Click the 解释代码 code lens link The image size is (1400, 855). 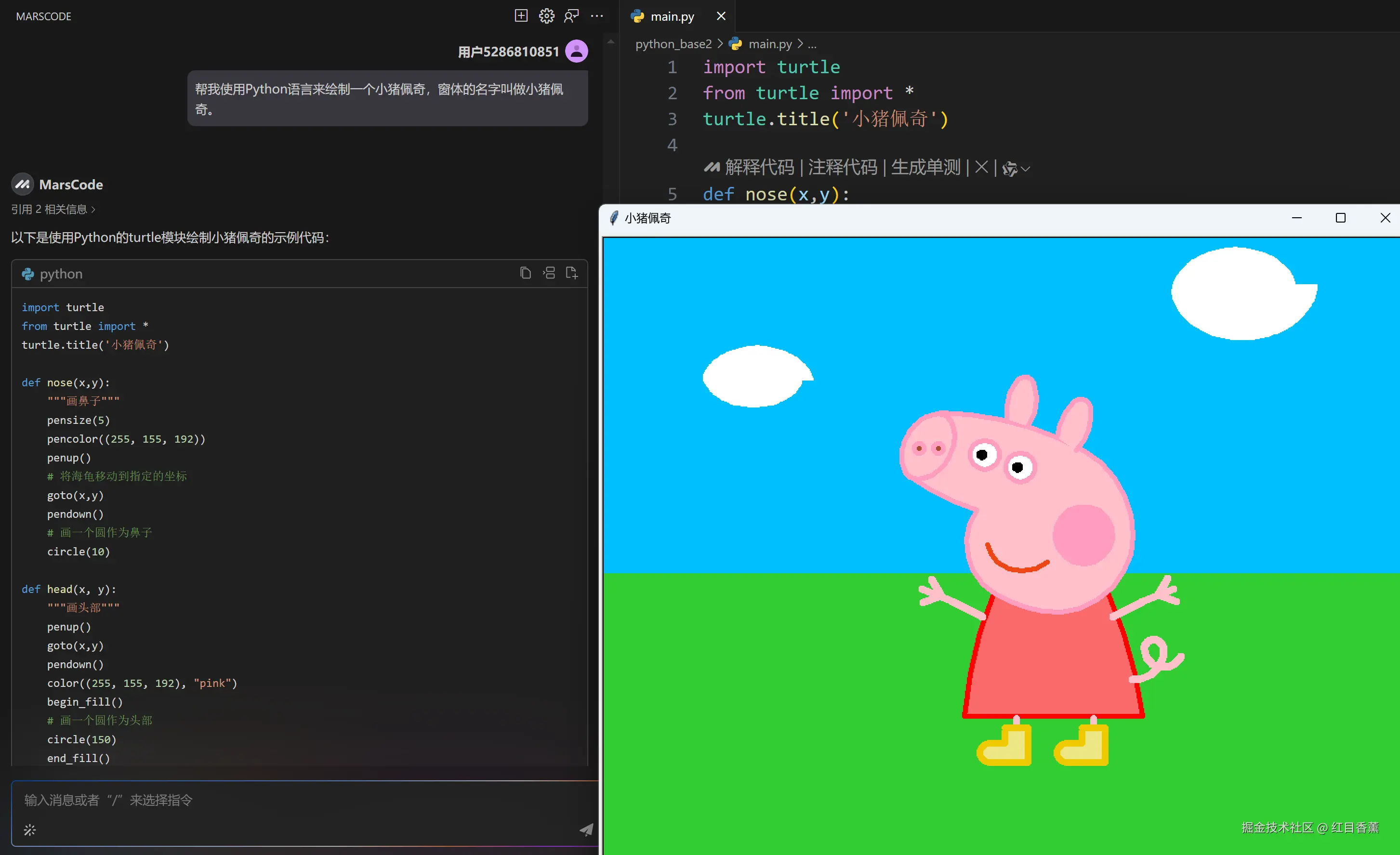759,168
